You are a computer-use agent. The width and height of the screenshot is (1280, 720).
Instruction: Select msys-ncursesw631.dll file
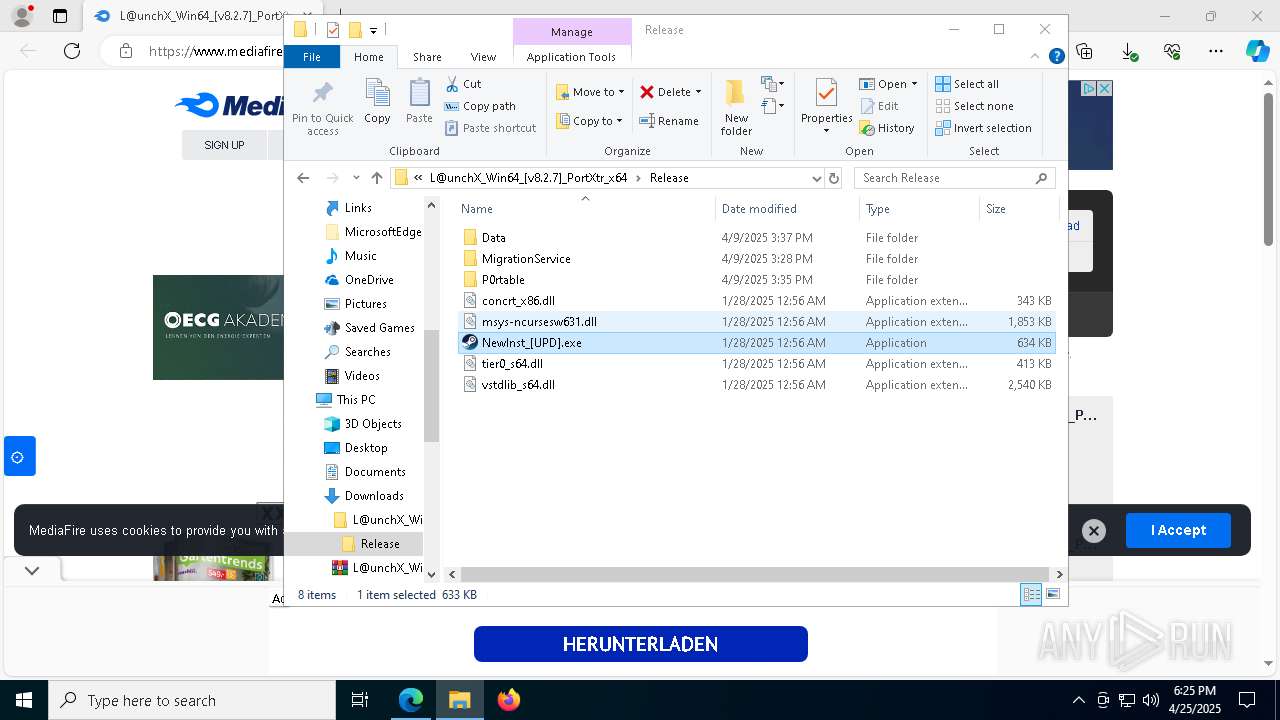[x=757, y=322]
